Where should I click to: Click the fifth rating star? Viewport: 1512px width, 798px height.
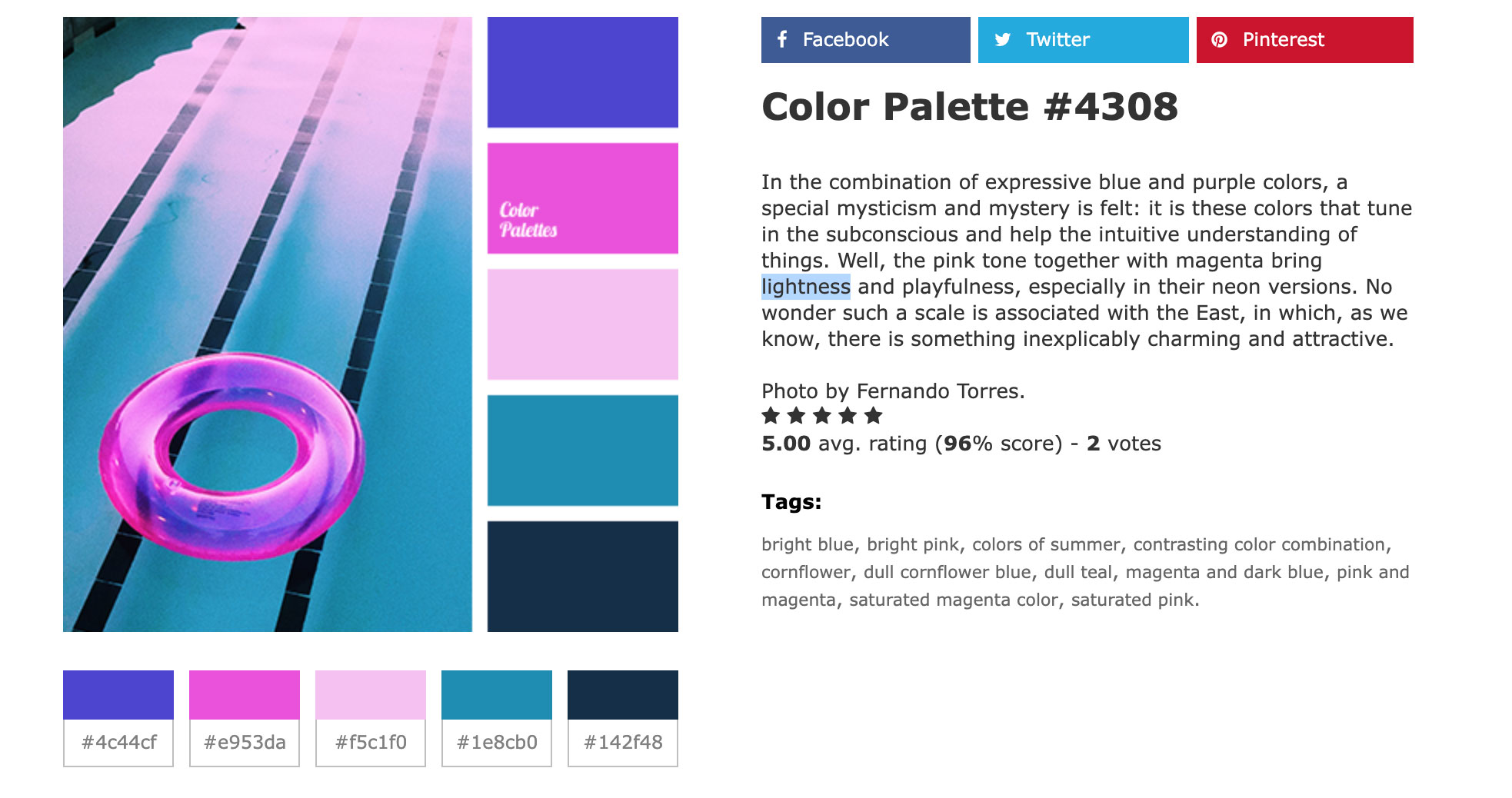[x=873, y=416]
